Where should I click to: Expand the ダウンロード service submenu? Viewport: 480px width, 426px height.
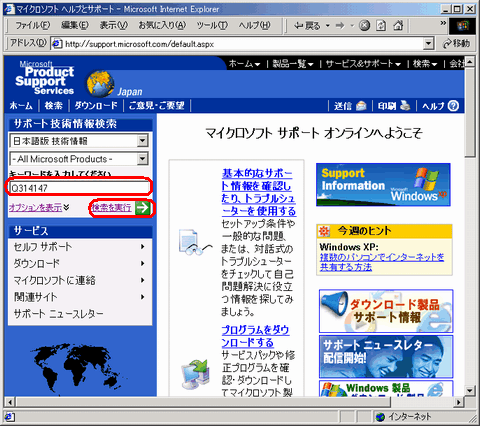80,263
